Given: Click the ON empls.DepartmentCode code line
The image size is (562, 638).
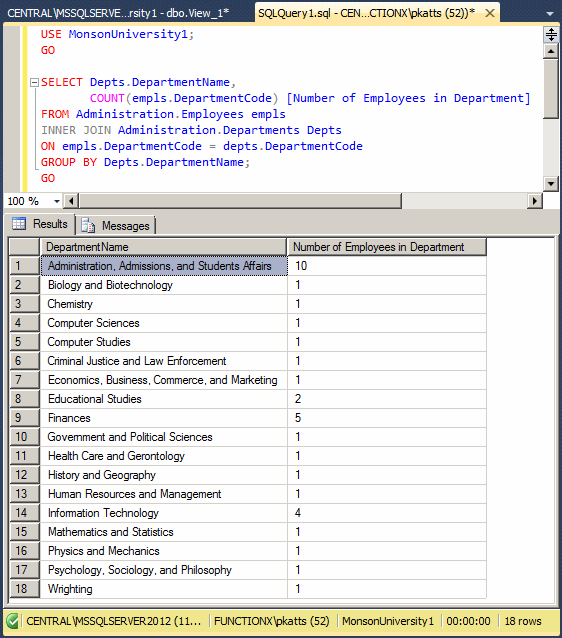Looking at the screenshot, I should 201,146.
